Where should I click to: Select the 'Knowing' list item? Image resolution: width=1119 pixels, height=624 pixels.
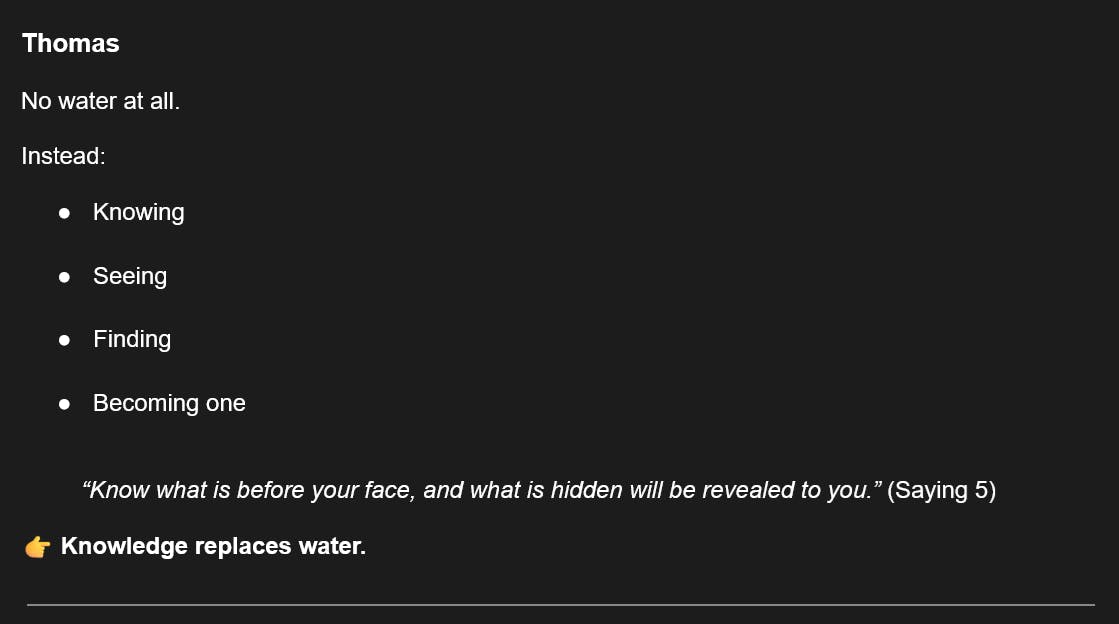coord(138,212)
